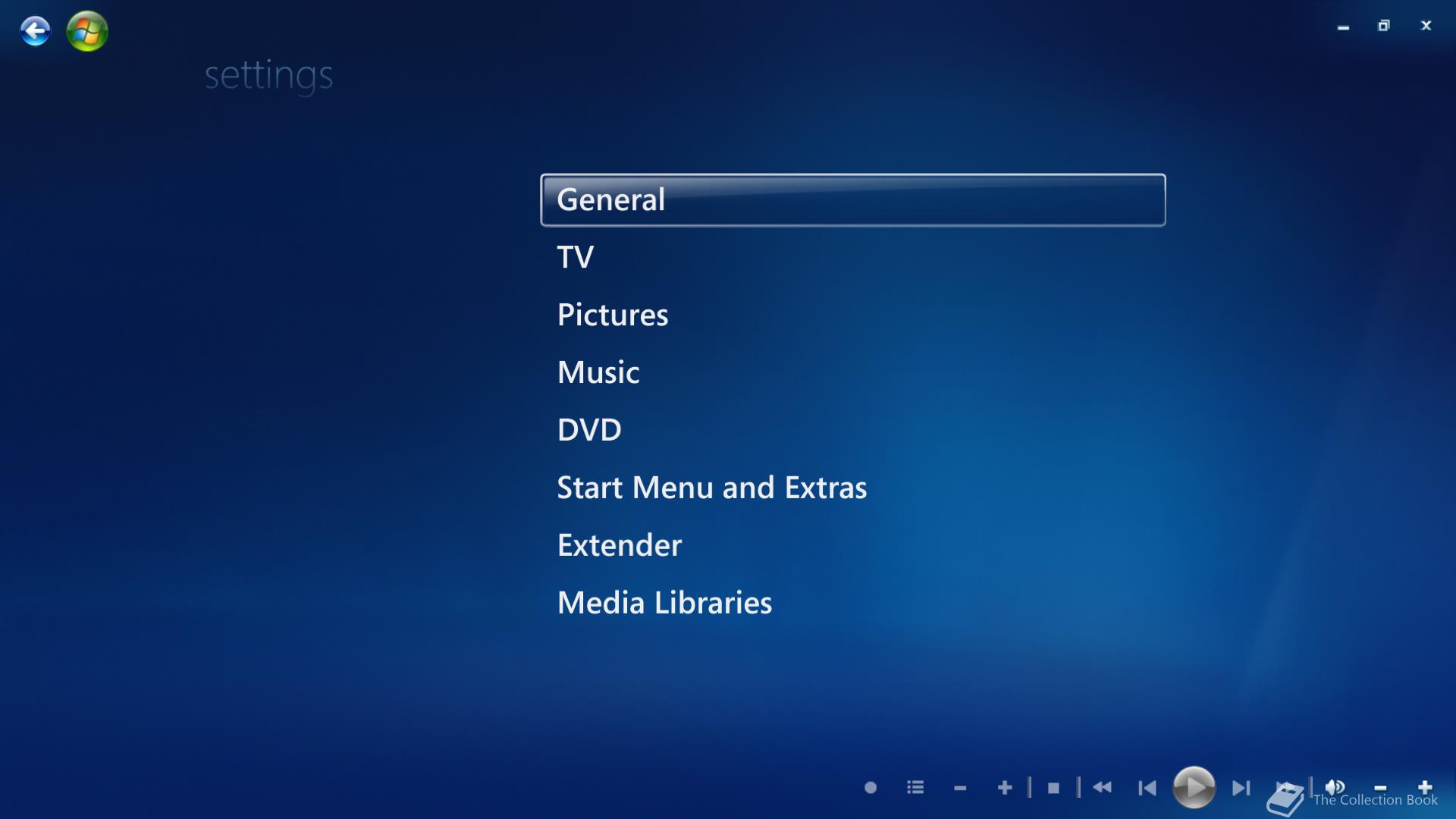Open the Extender settings entry
1456x819 pixels.
[619, 545]
